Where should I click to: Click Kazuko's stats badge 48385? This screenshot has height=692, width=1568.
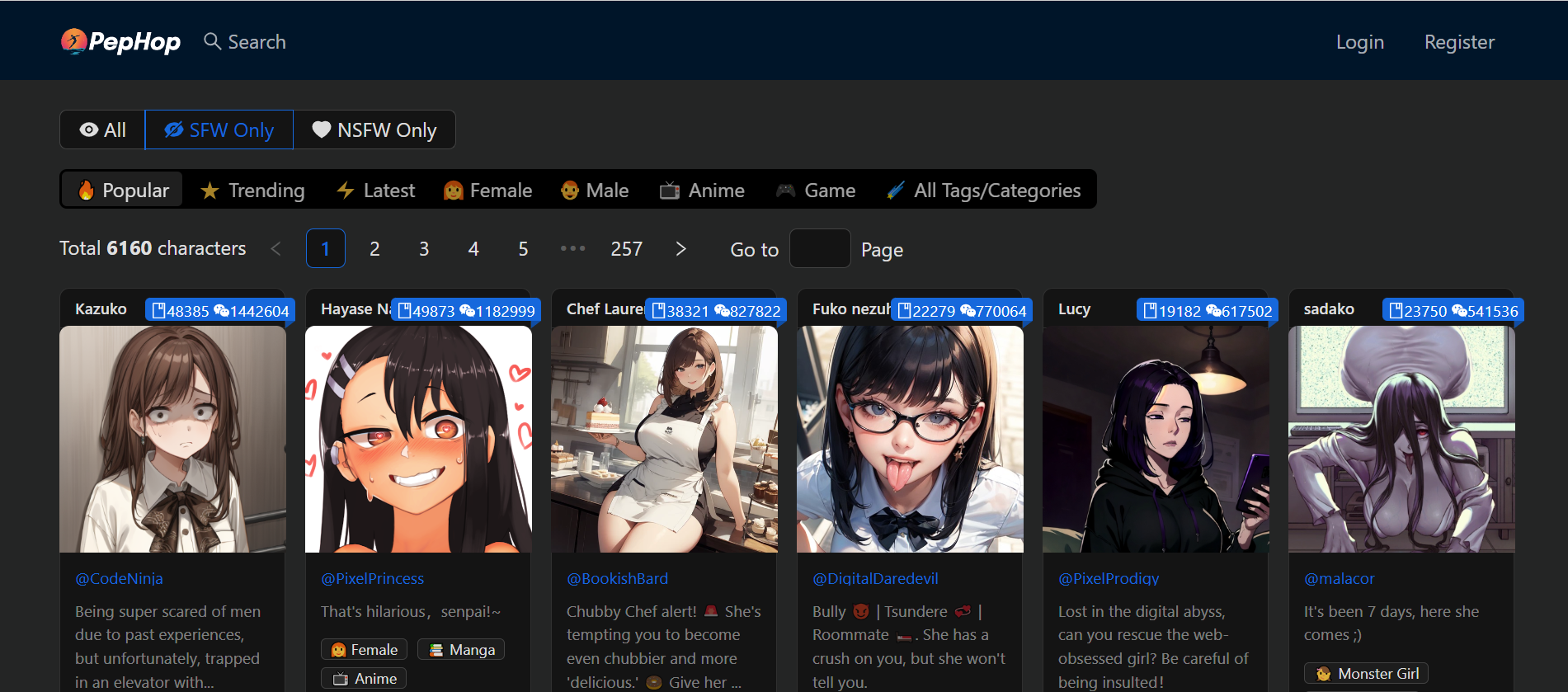(219, 311)
